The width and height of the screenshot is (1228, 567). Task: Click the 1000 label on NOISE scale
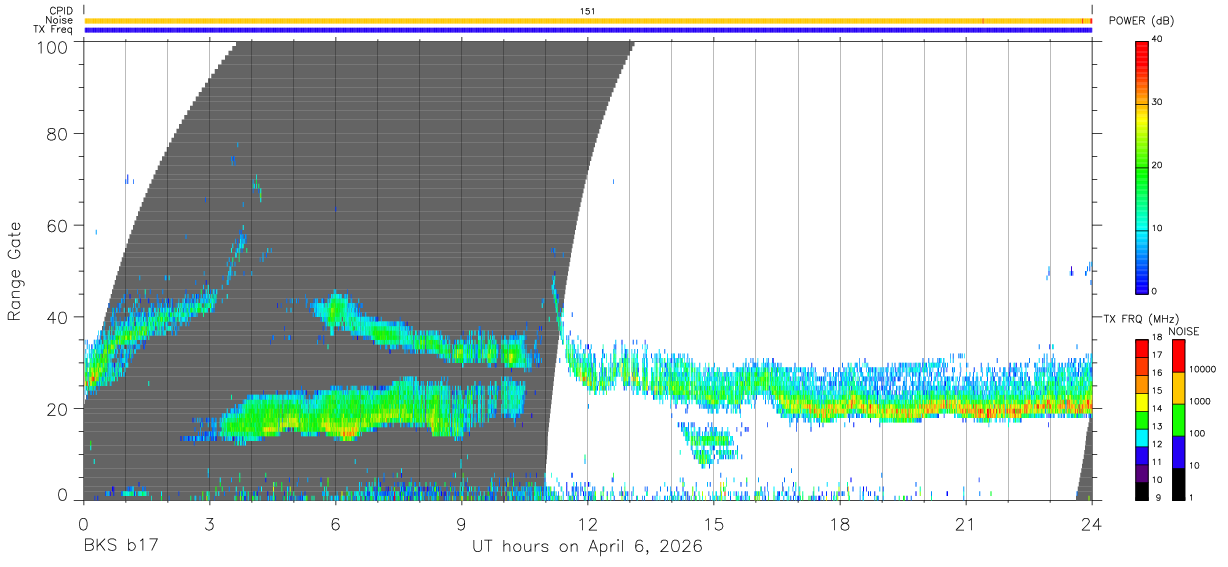pyautogui.click(x=1200, y=401)
